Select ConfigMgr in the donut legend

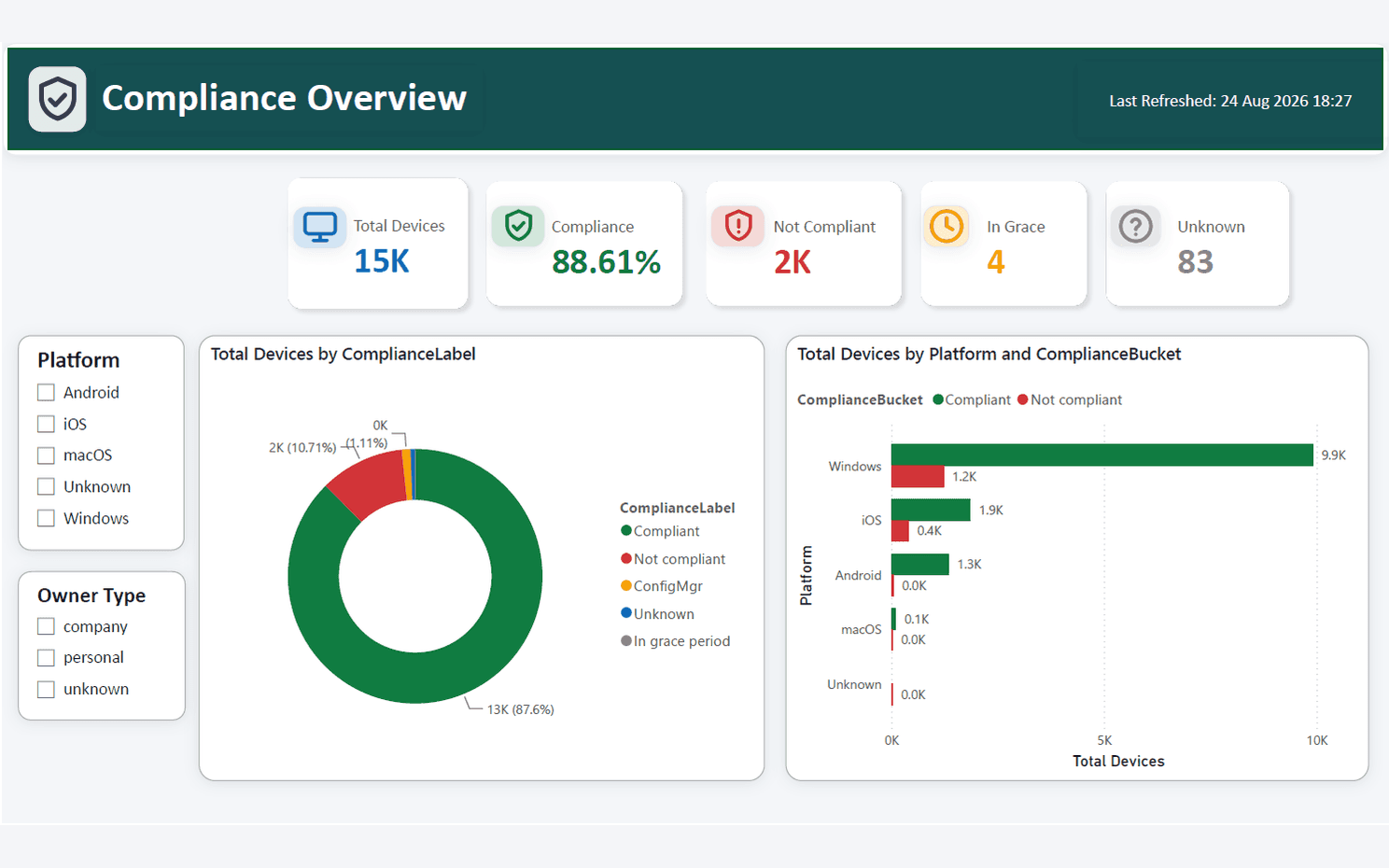click(x=662, y=586)
